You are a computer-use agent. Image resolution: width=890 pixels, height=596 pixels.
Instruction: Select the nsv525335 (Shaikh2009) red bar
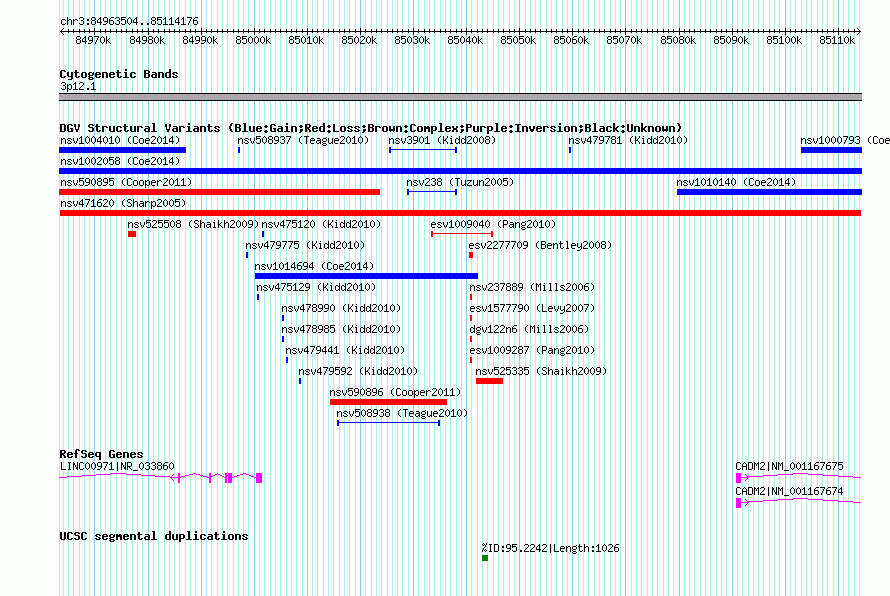[x=489, y=381]
